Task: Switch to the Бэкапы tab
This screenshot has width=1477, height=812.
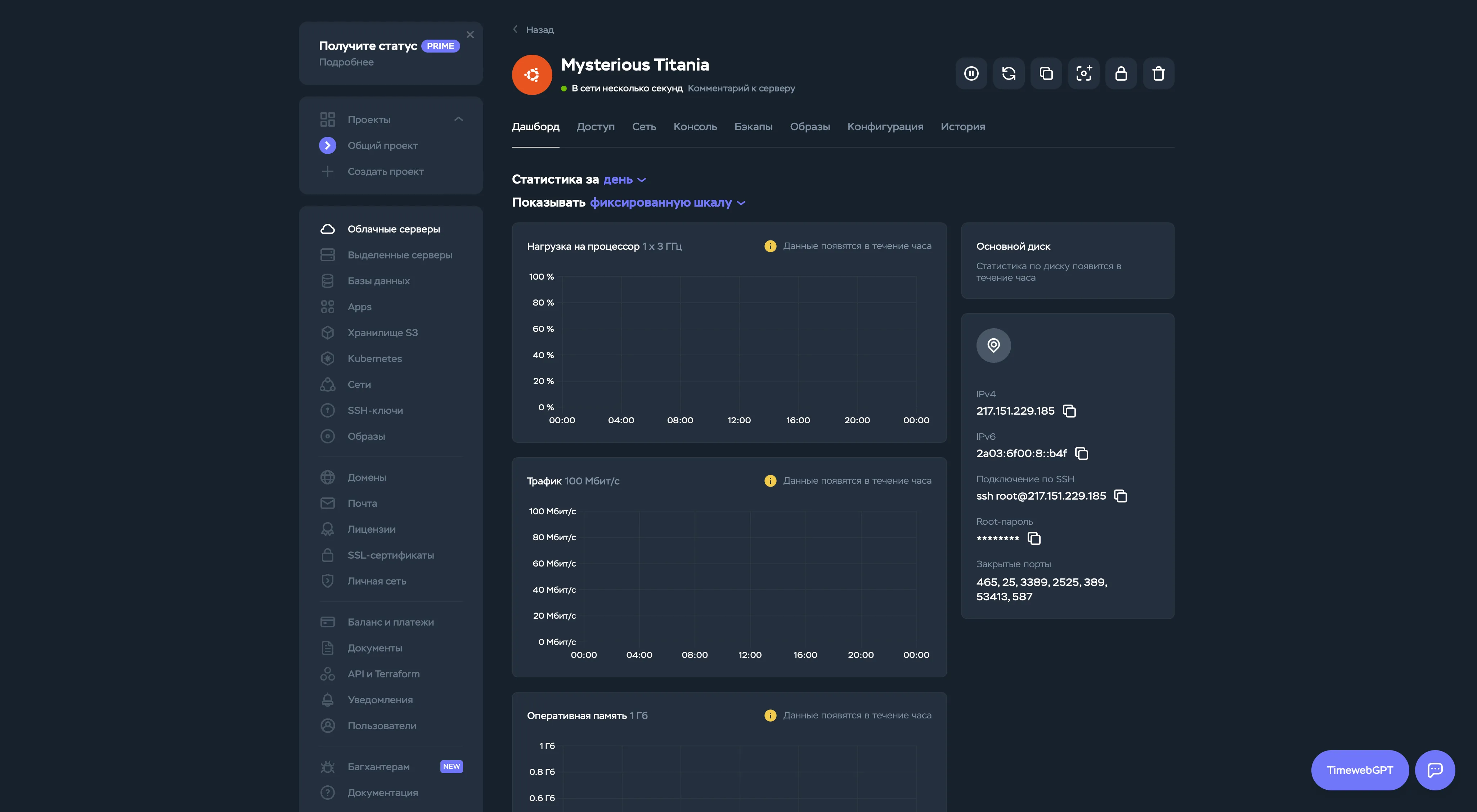Action: (753, 127)
